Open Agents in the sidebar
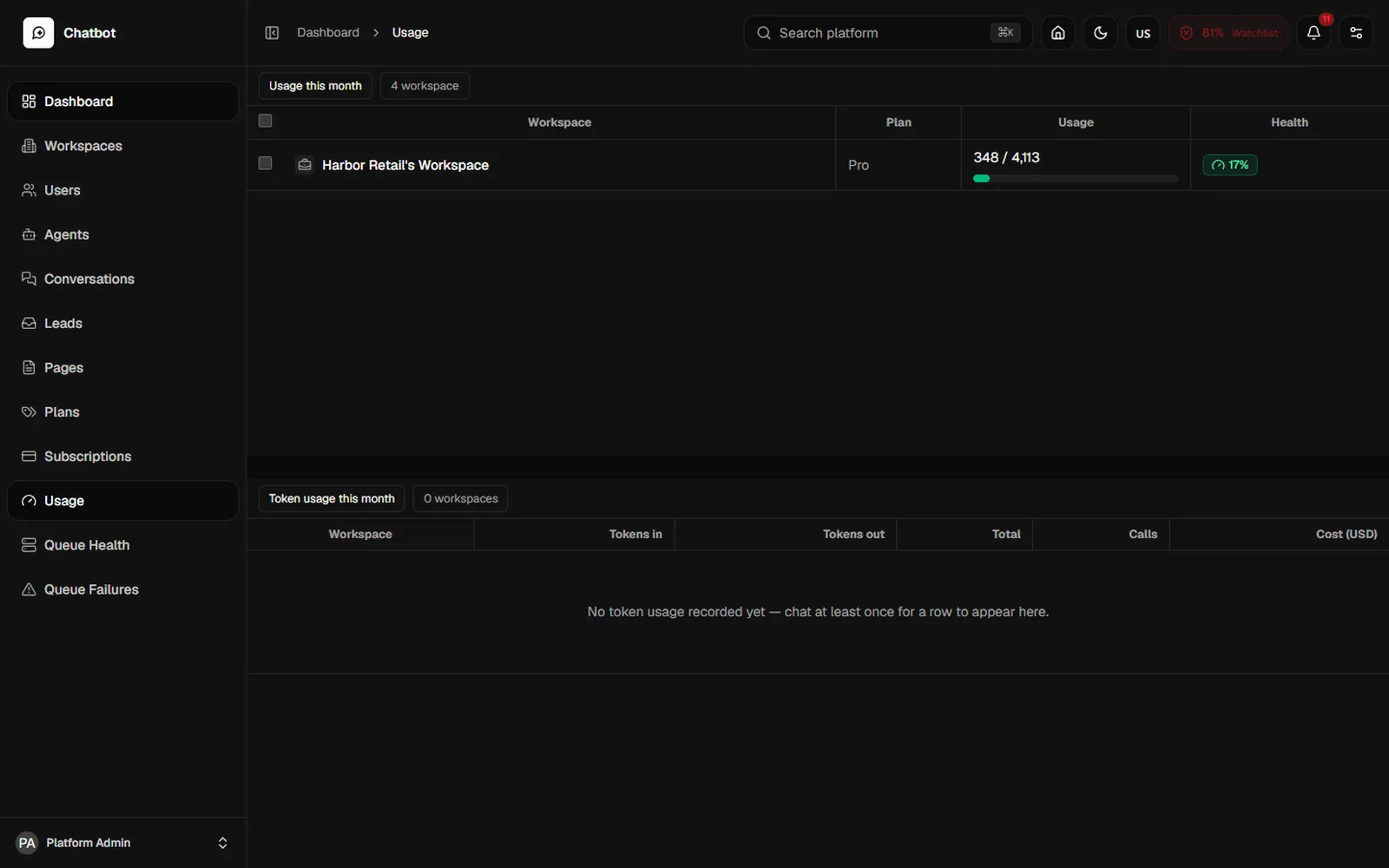This screenshot has height=868, width=1389. click(122, 234)
